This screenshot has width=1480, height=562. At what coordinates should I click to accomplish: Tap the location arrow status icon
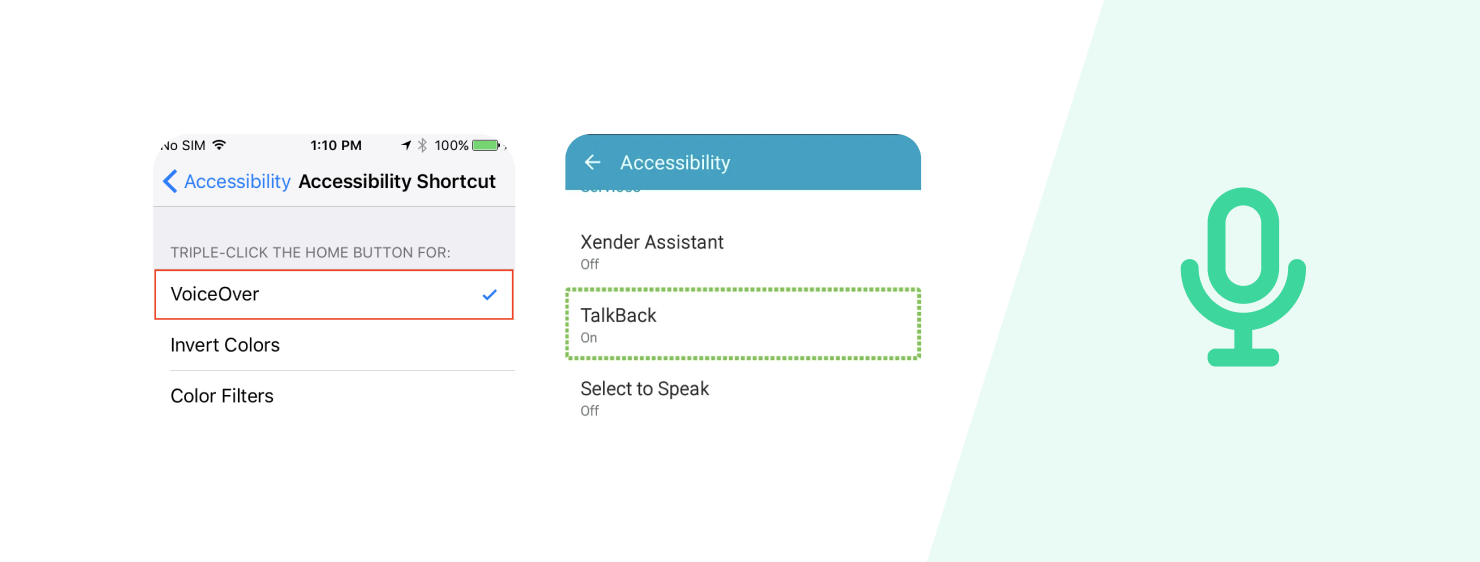[x=406, y=145]
